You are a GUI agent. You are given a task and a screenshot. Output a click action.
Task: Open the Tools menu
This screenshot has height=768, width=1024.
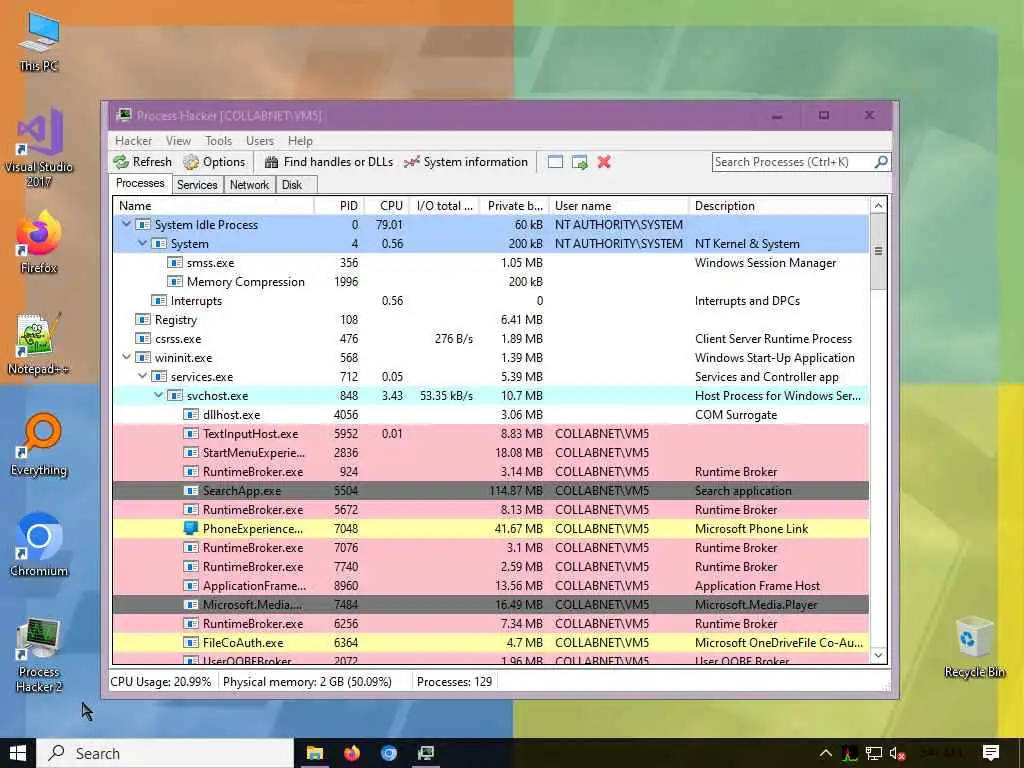click(218, 141)
